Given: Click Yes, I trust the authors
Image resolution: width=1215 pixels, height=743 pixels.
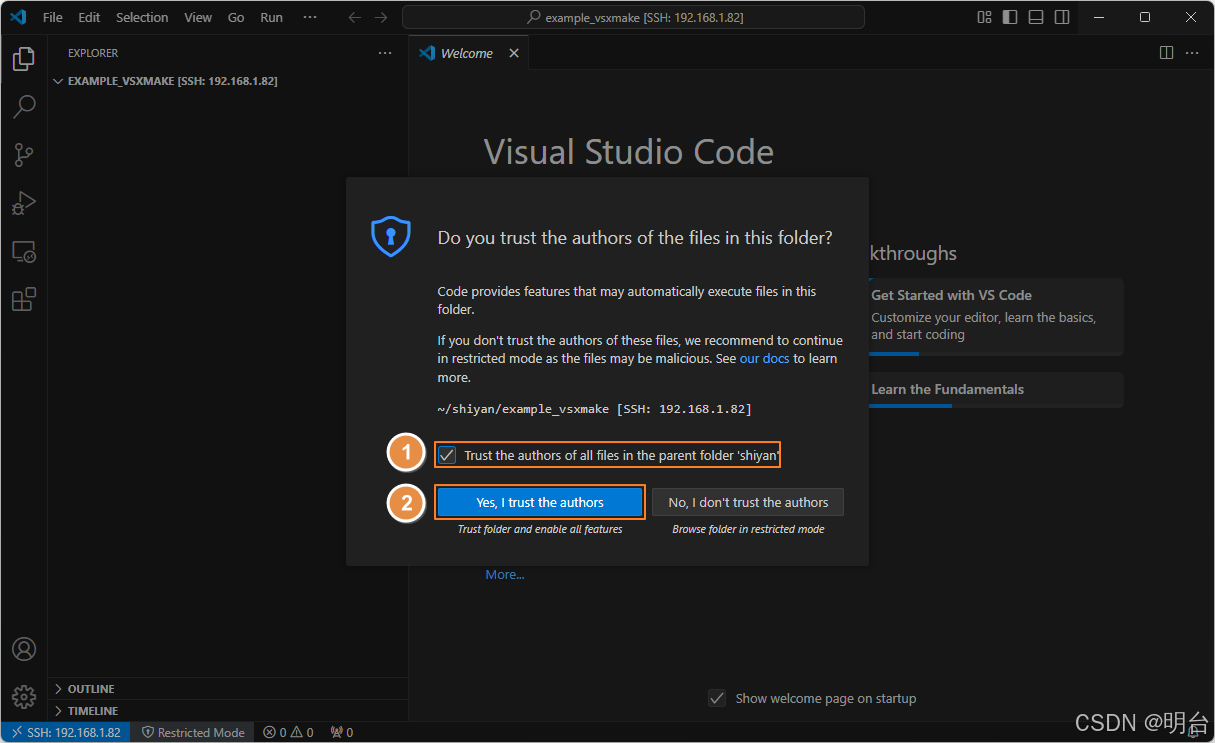Looking at the screenshot, I should [x=540, y=502].
